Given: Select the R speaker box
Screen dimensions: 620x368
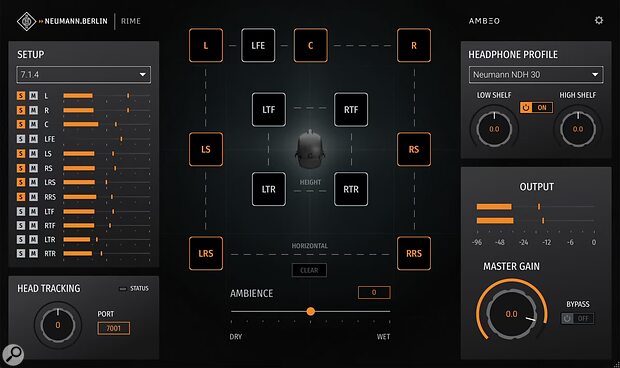Looking at the screenshot, I should (x=414, y=45).
